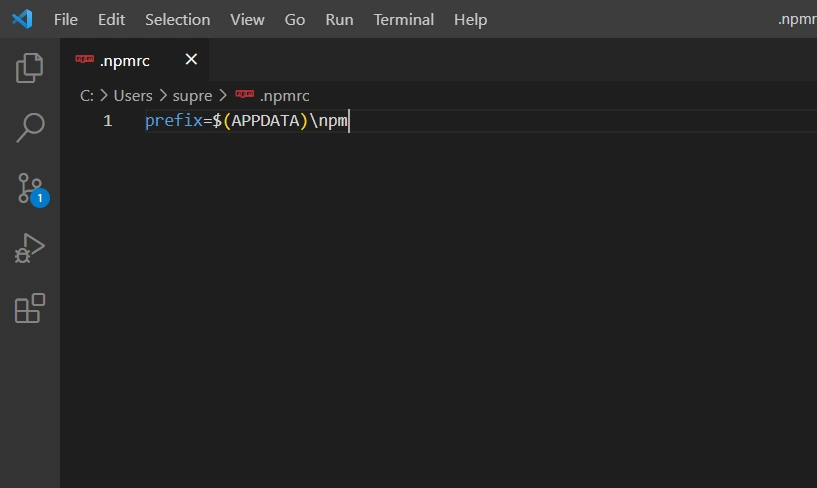The height and width of the screenshot is (488, 817).
Task: Open the Source Control view
Action: pos(30,188)
